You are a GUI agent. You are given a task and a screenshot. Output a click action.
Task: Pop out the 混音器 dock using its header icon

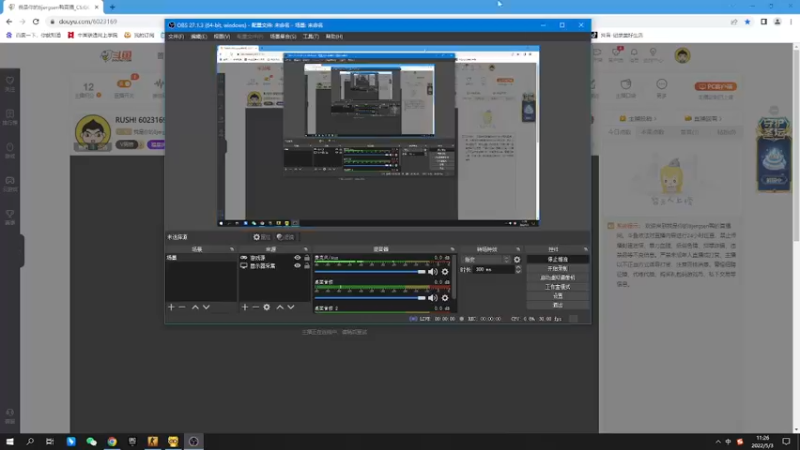tap(452, 249)
